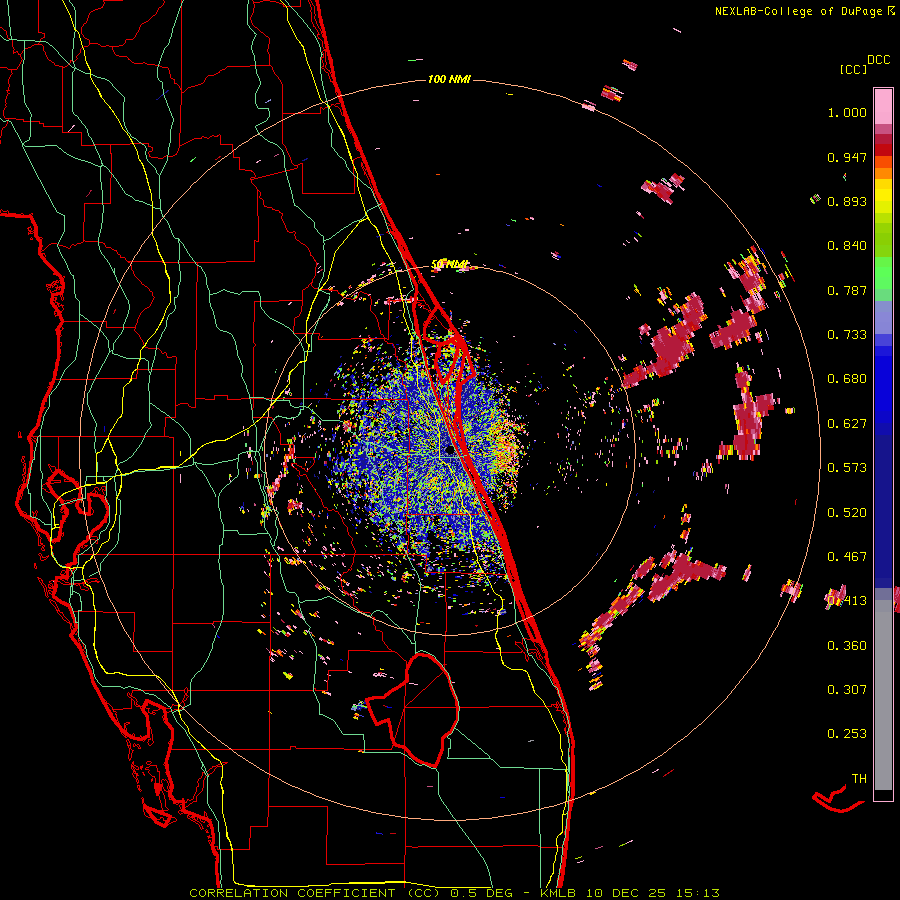Click the 0.733 color scale value
Screen dimensions: 900x900
(847, 335)
